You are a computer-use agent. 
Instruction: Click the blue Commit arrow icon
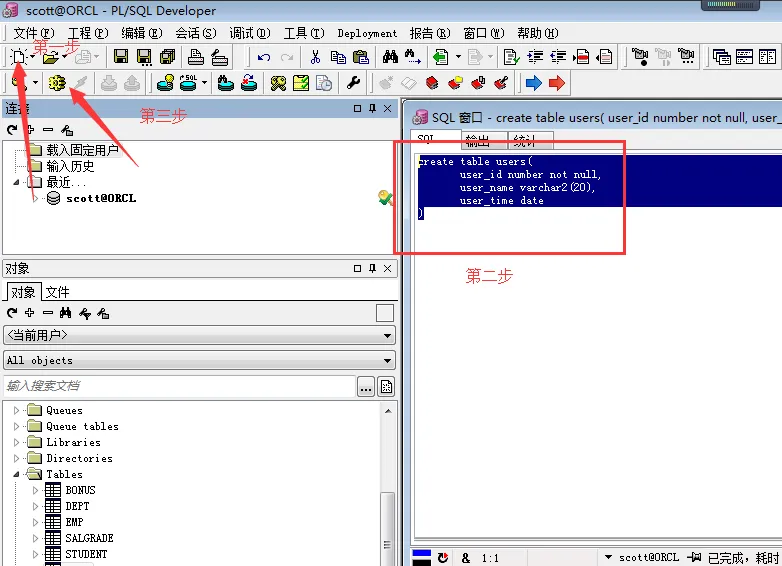534,83
